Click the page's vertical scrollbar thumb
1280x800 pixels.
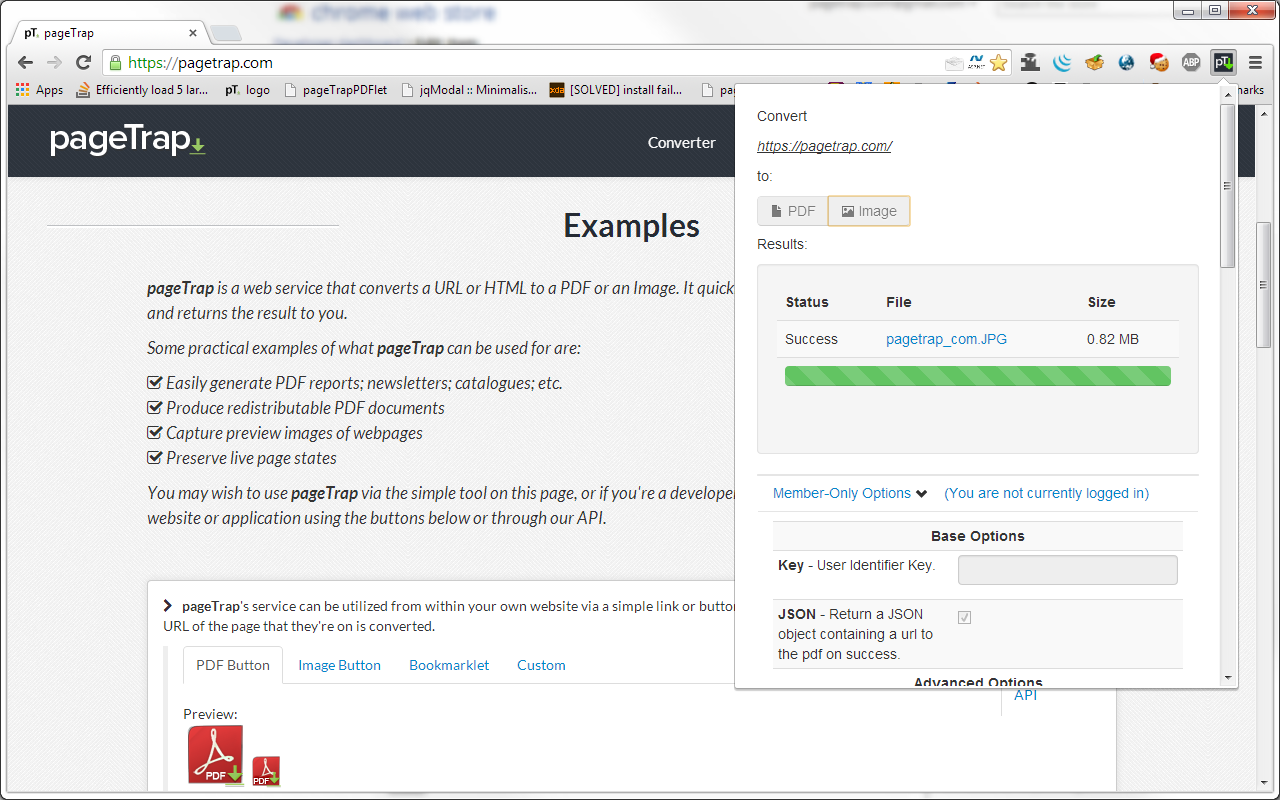click(1263, 285)
